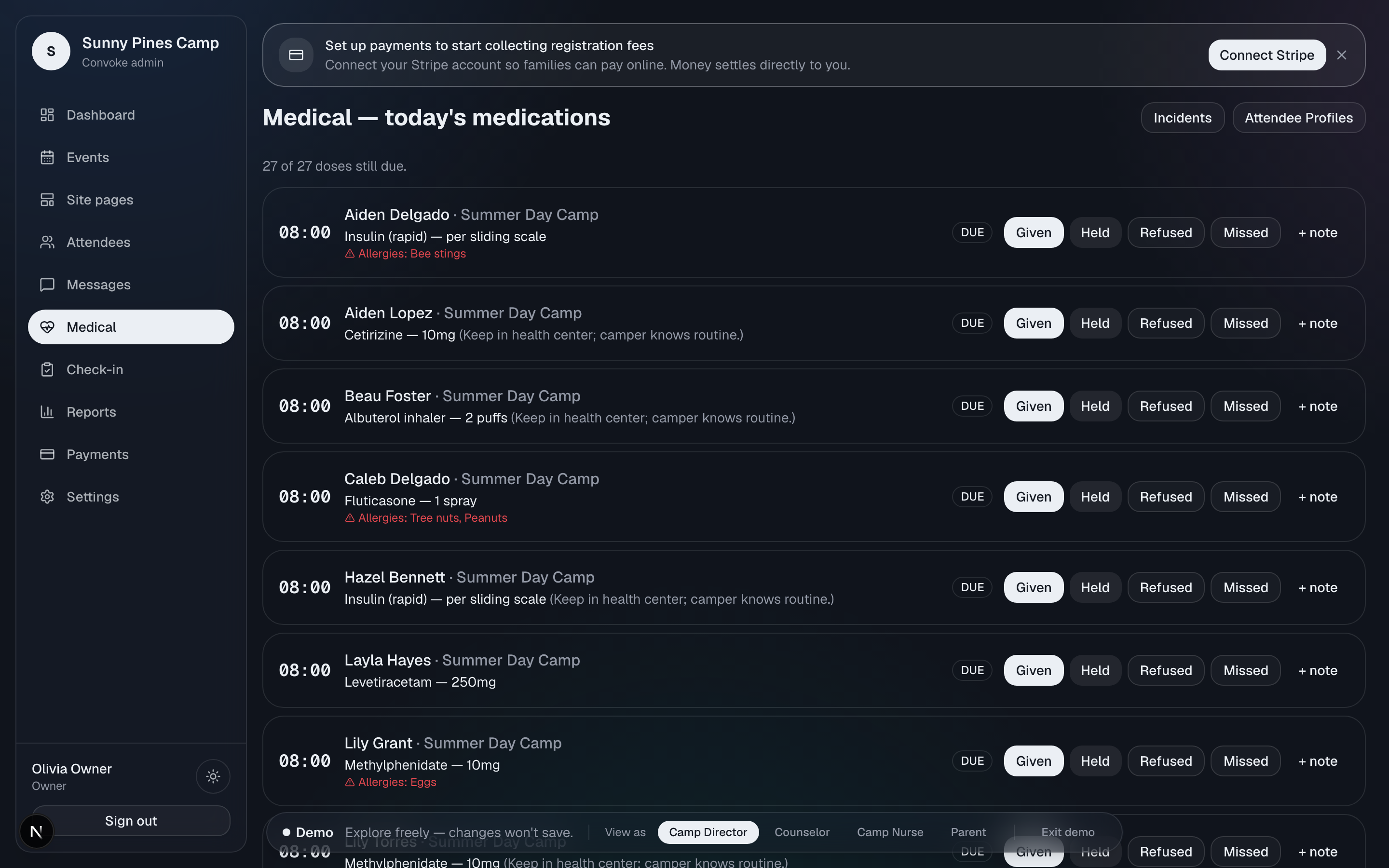The height and width of the screenshot is (868, 1389).
Task: Open the Check-in clipboard icon
Action: 47,370
